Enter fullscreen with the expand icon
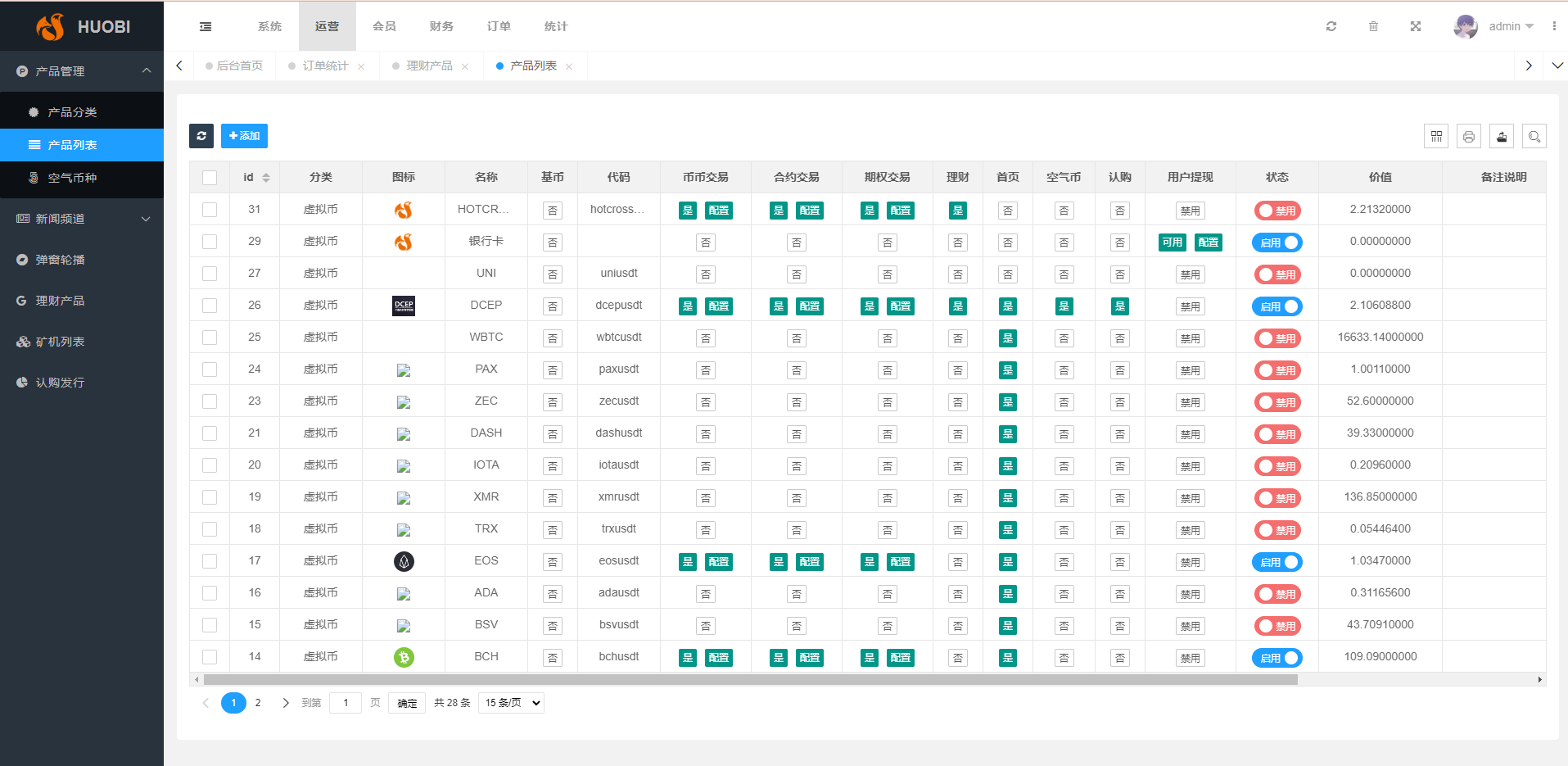This screenshot has height=766, width=1568. tap(1415, 26)
